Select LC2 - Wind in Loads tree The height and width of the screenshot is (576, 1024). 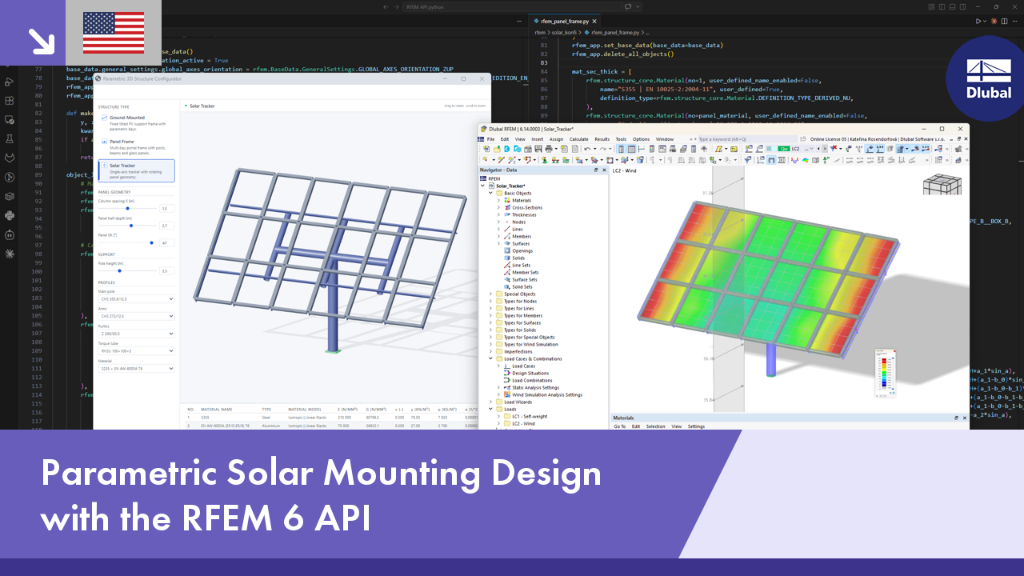click(523, 423)
